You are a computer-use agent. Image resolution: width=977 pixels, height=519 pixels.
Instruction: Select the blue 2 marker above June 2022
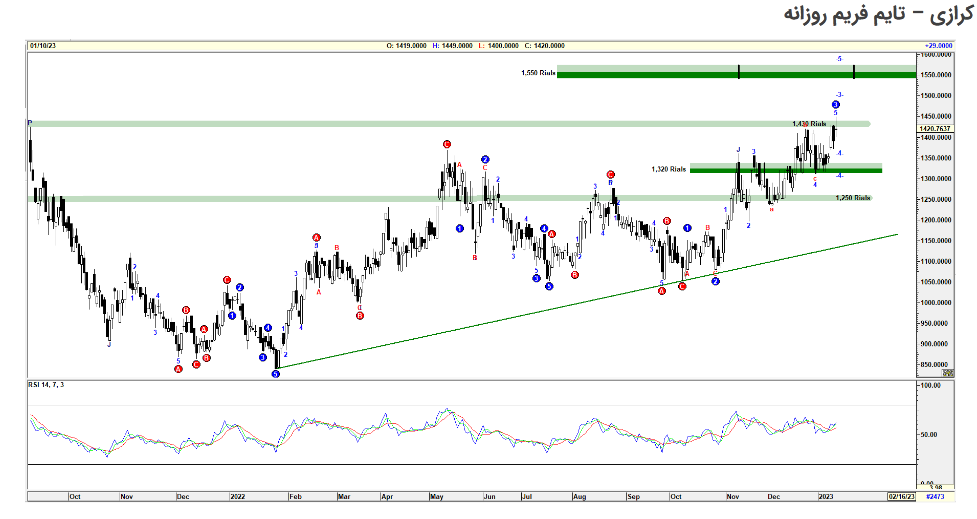pyautogui.click(x=484, y=160)
